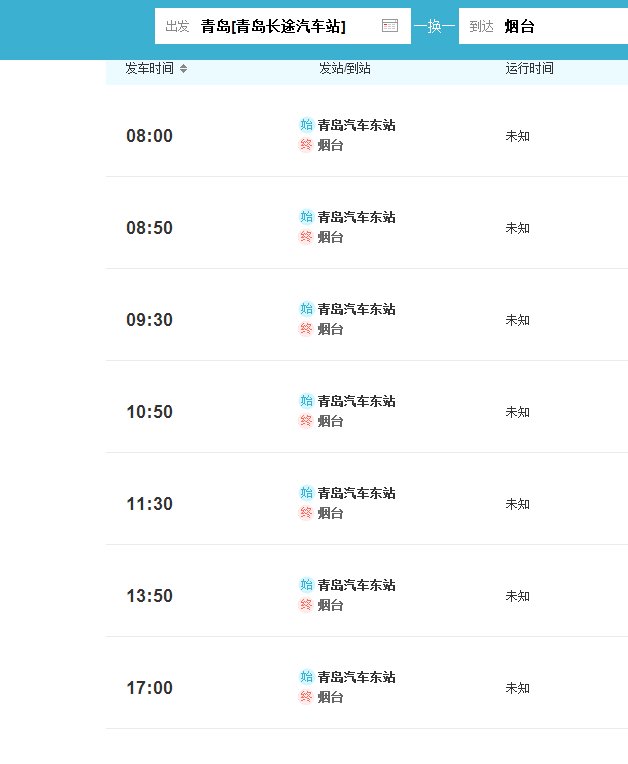
Task: Sort by departure time arrows
Action: [x=183, y=69]
